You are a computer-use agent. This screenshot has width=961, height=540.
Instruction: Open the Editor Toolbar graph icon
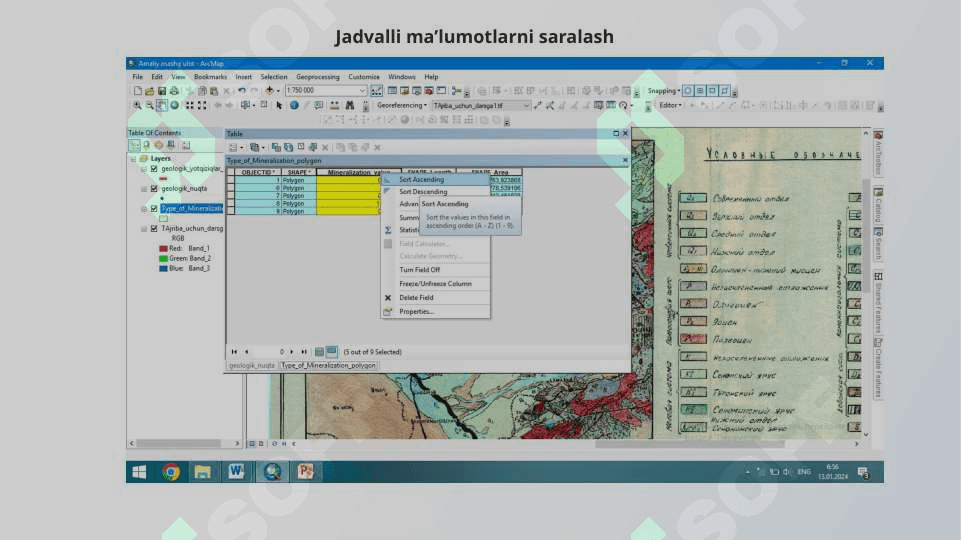[x=376, y=91]
